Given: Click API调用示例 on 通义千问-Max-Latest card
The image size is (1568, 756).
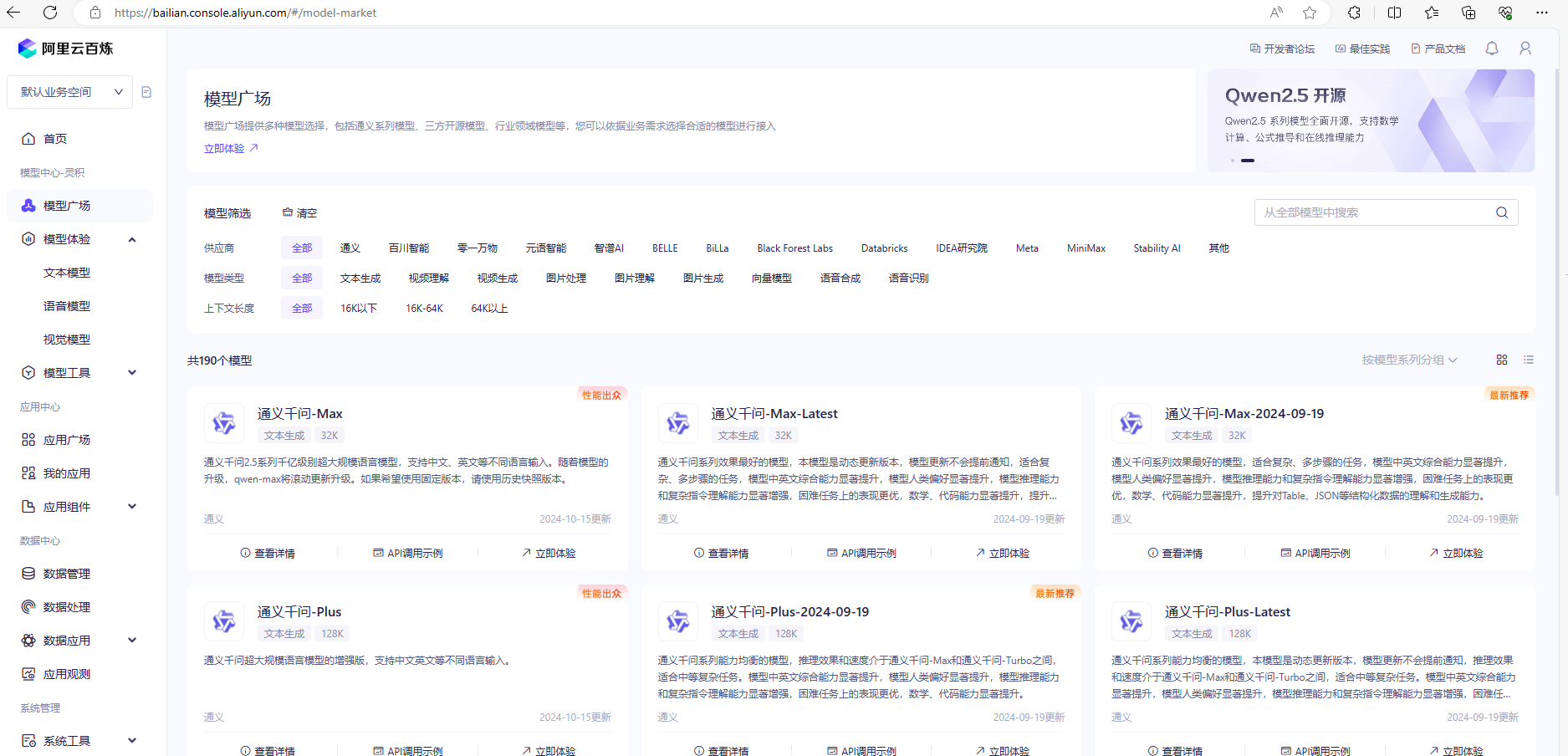Looking at the screenshot, I should tap(861, 554).
